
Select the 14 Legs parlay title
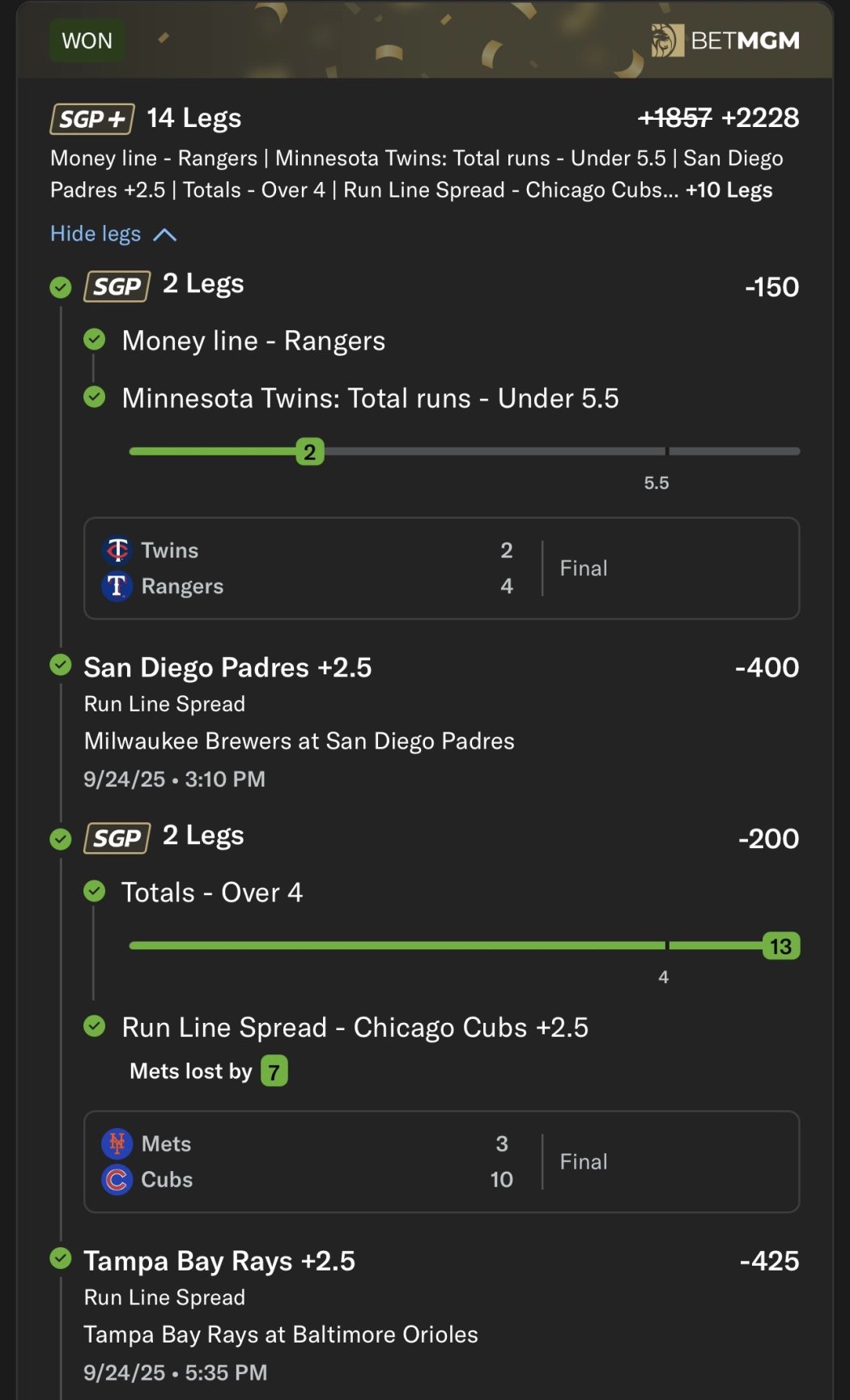coord(194,118)
